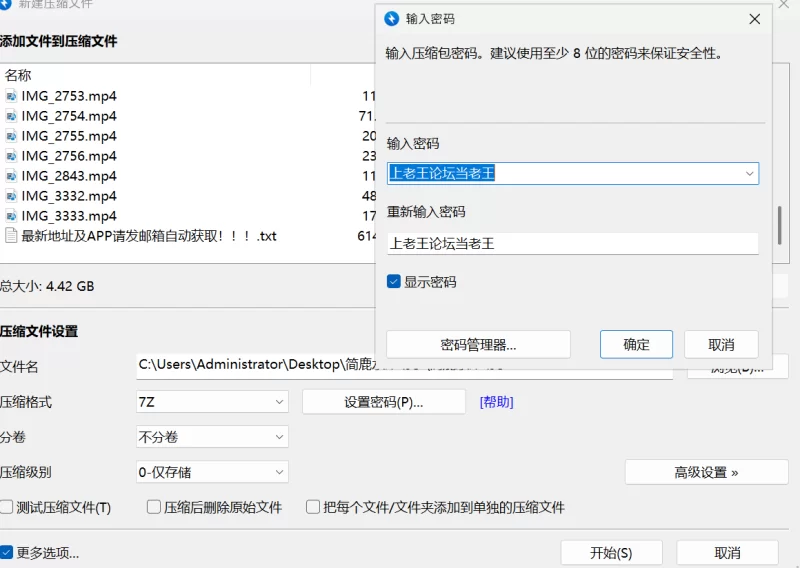
Task: Click the file icon of IMG_2843.mp4
Action: (x=11, y=176)
